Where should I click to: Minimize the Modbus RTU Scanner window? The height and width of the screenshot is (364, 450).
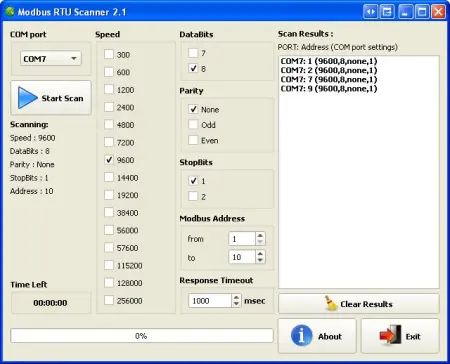click(x=405, y=12)
